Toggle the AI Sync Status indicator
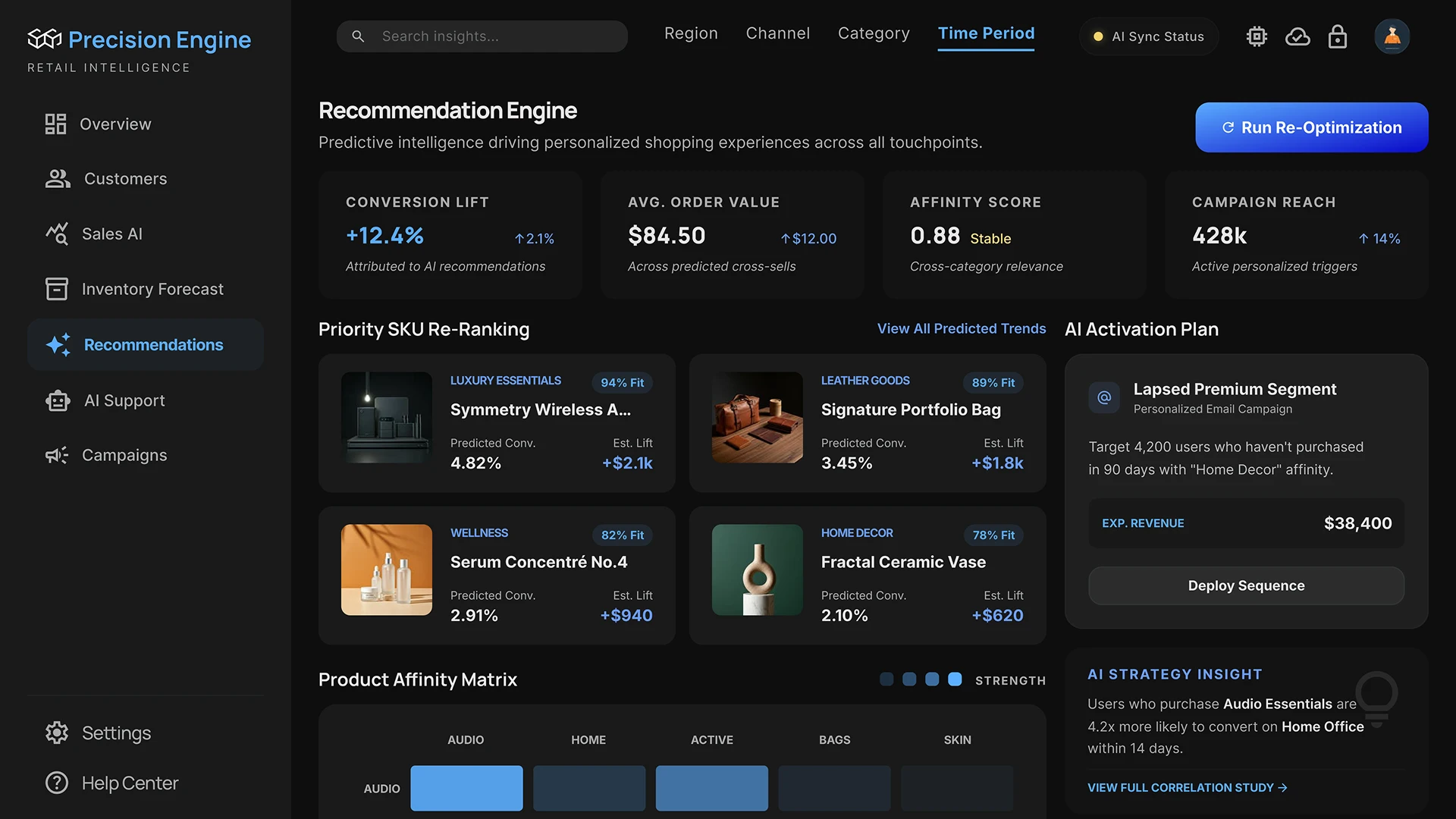 pos(1147,36)
